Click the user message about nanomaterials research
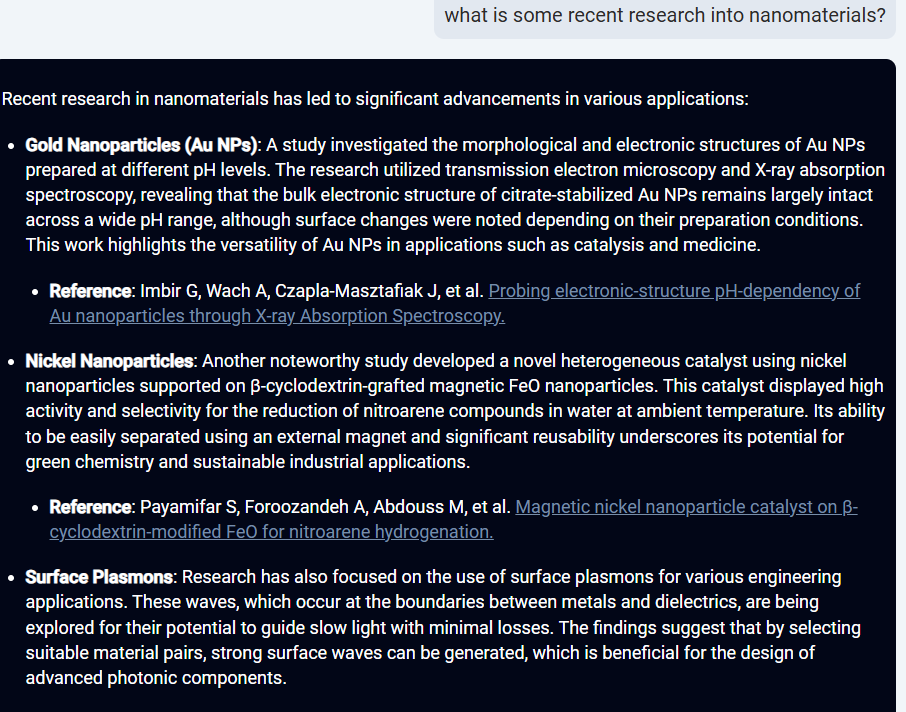This screenshot has height=712, width=906. pyautogui.click(x=664, y=15)
